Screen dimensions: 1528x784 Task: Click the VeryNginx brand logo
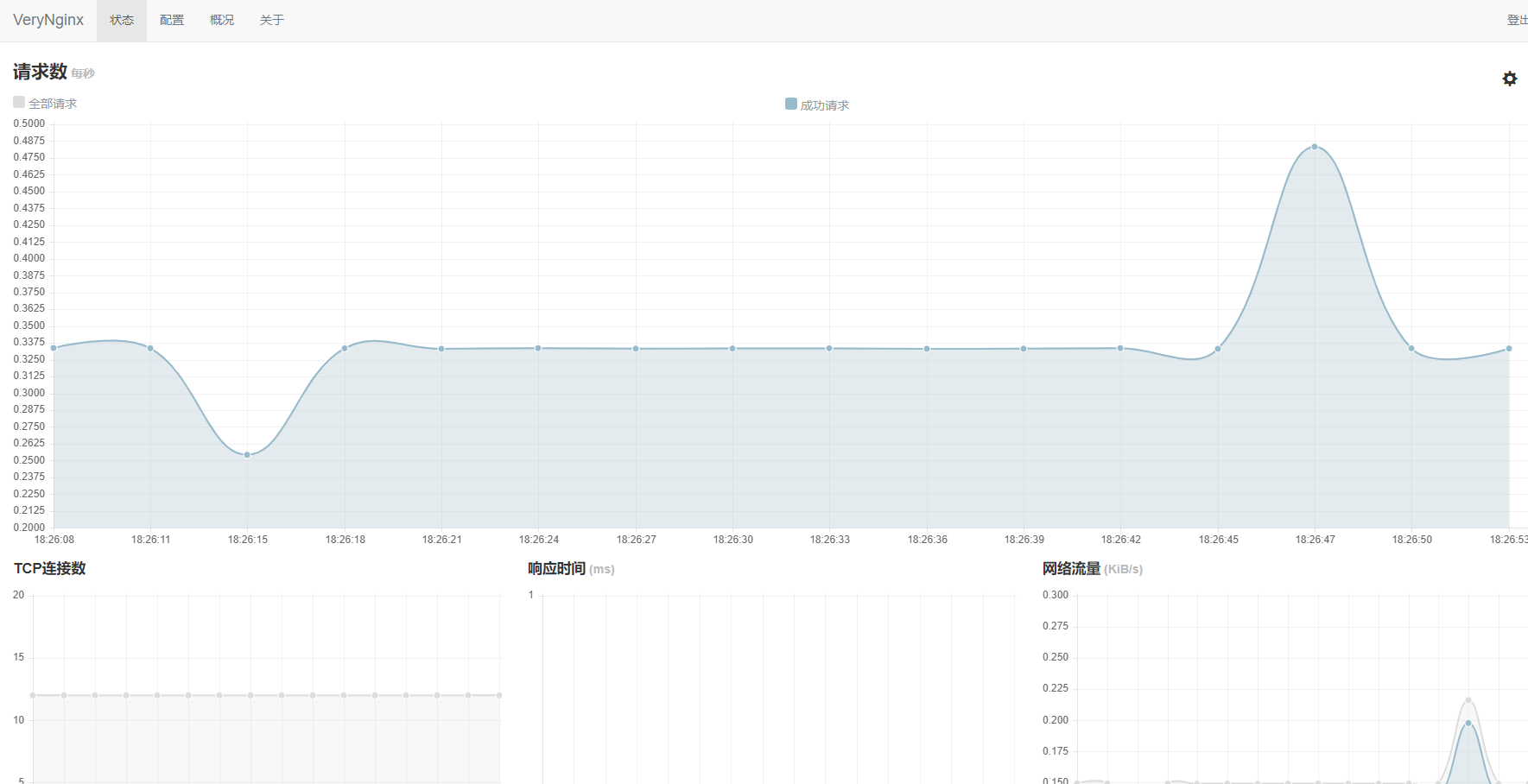coord(48,20)
